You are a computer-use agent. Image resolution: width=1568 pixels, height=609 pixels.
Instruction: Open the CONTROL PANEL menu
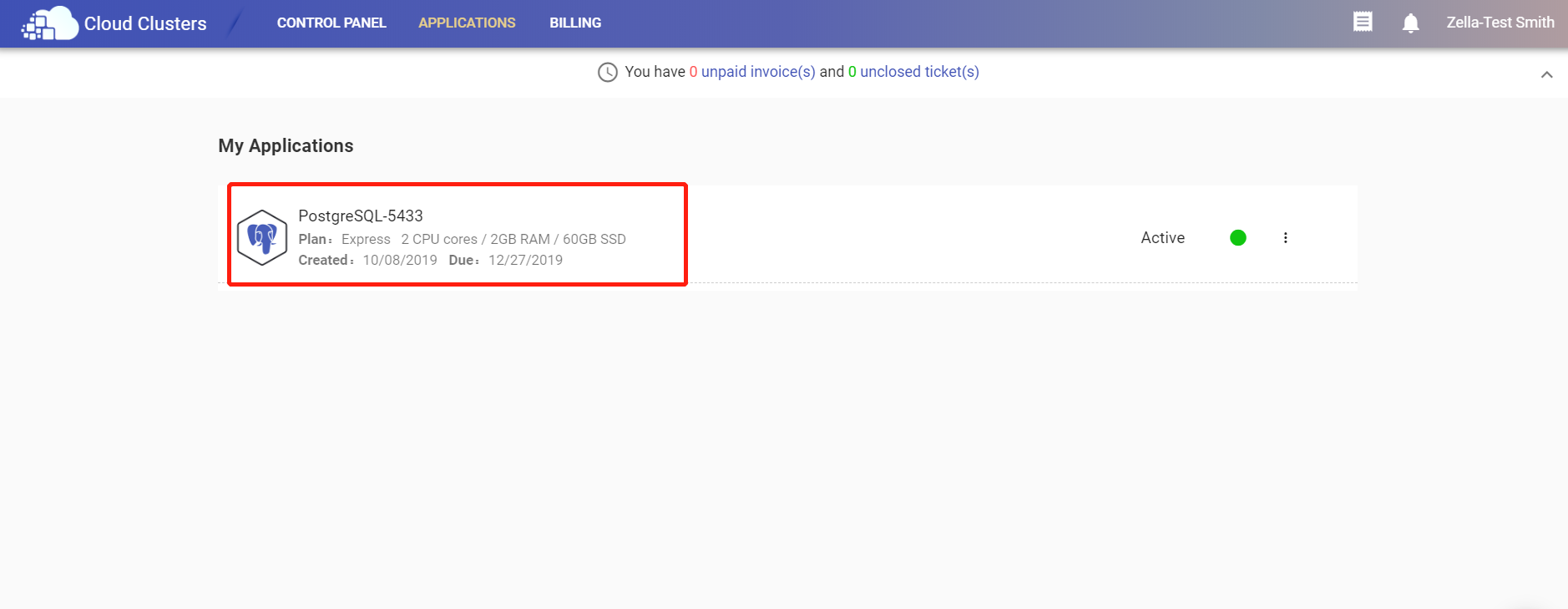point(331,23)
